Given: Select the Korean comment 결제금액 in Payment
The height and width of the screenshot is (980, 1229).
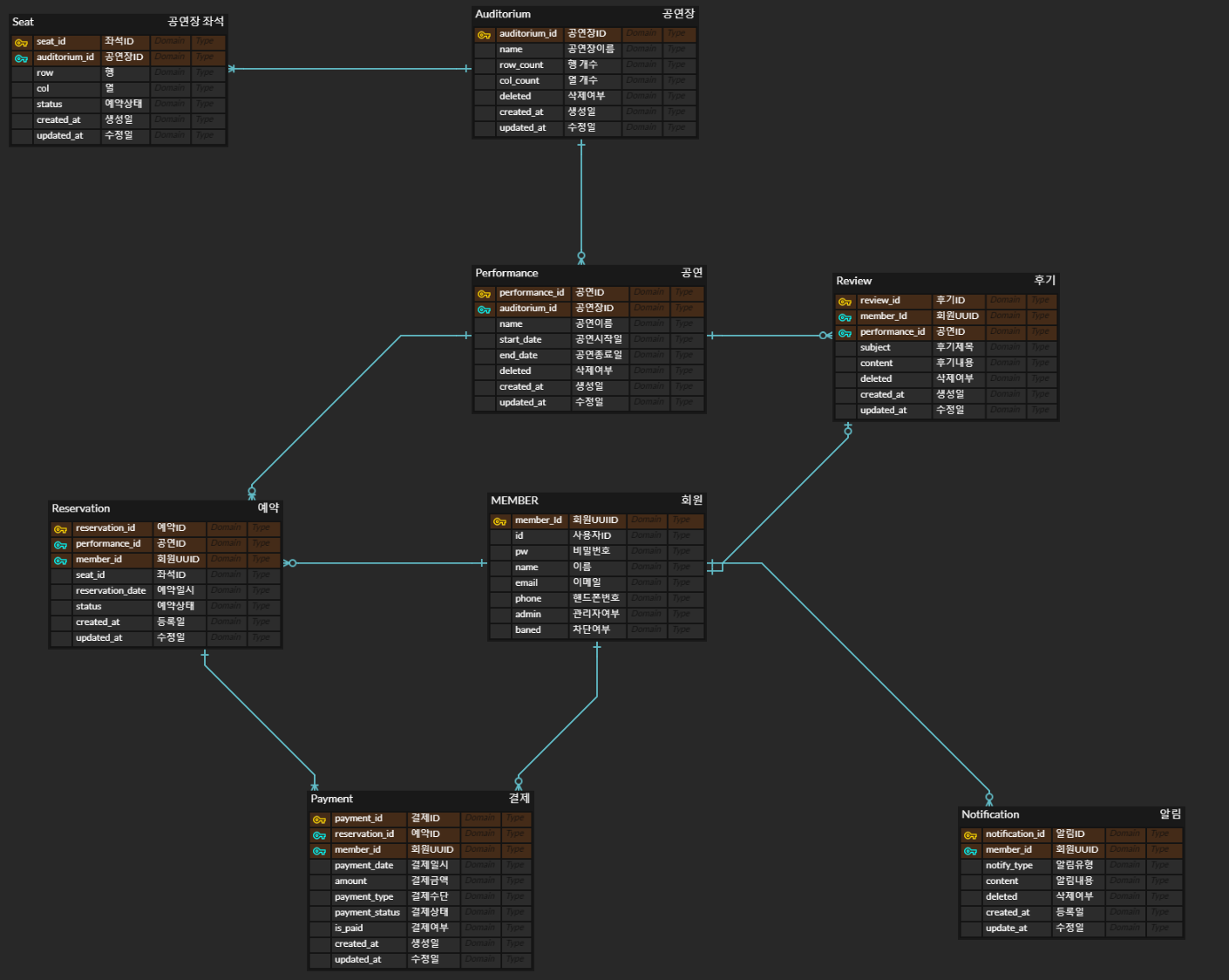Looking at the screenshot, I should click(x=430, y=881).
